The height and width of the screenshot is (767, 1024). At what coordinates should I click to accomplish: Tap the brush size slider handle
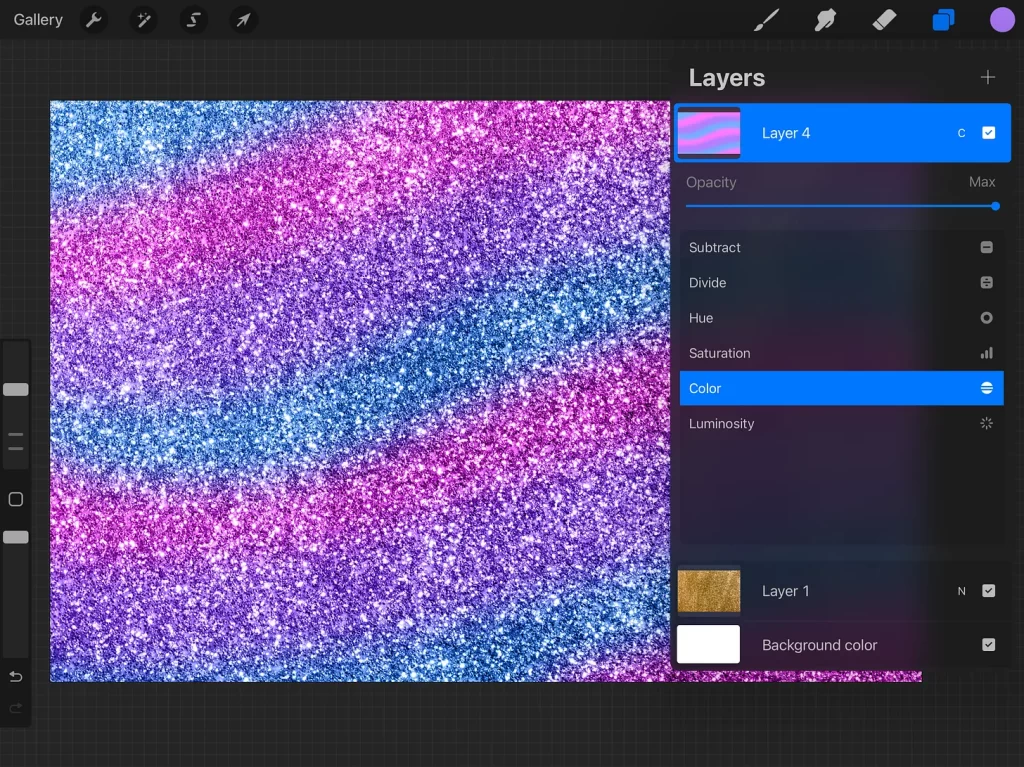(16, 389)
